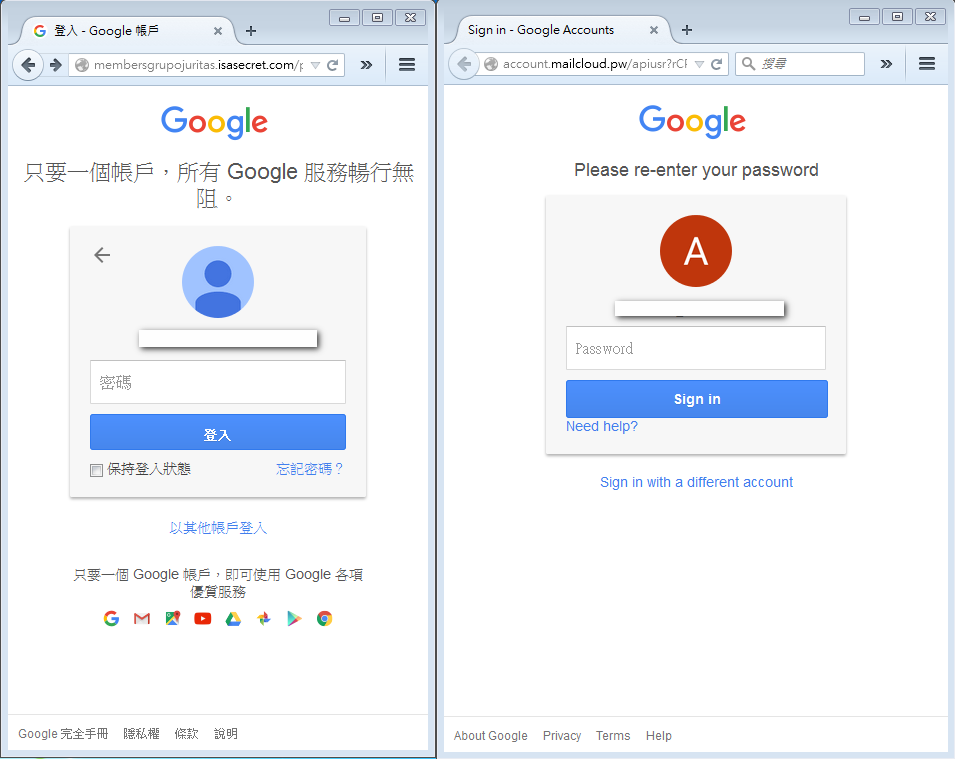Expand the URL history dropdown in left browser

pos(315,65)
